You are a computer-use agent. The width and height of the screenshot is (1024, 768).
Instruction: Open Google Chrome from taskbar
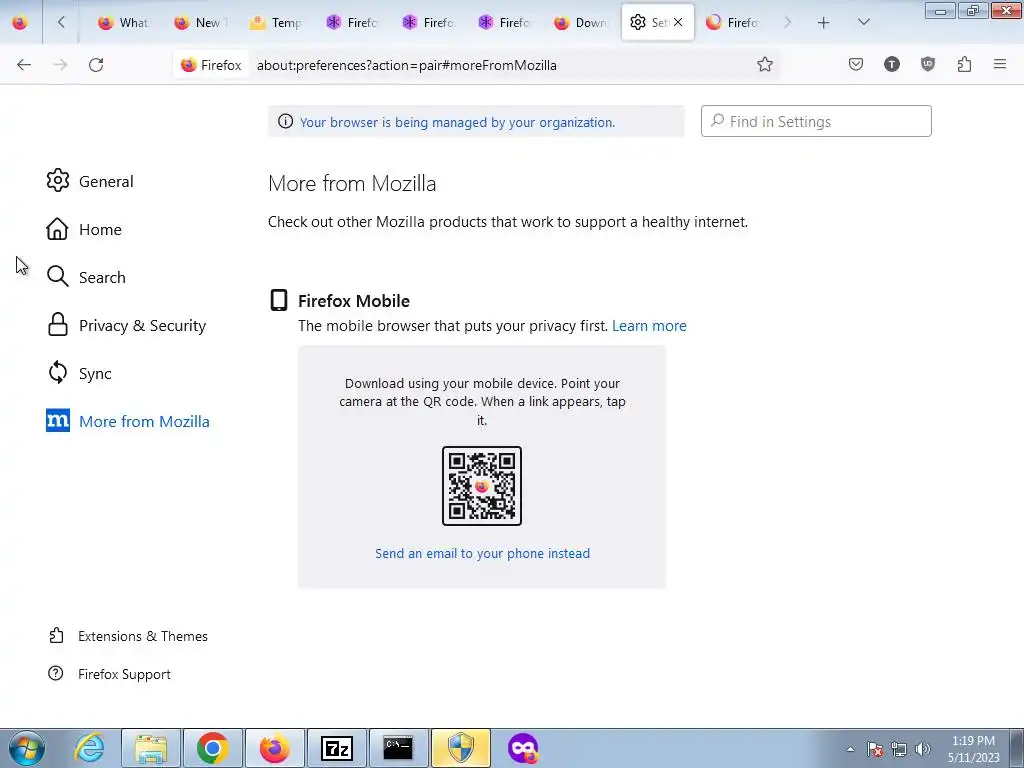tap(212, 748)
